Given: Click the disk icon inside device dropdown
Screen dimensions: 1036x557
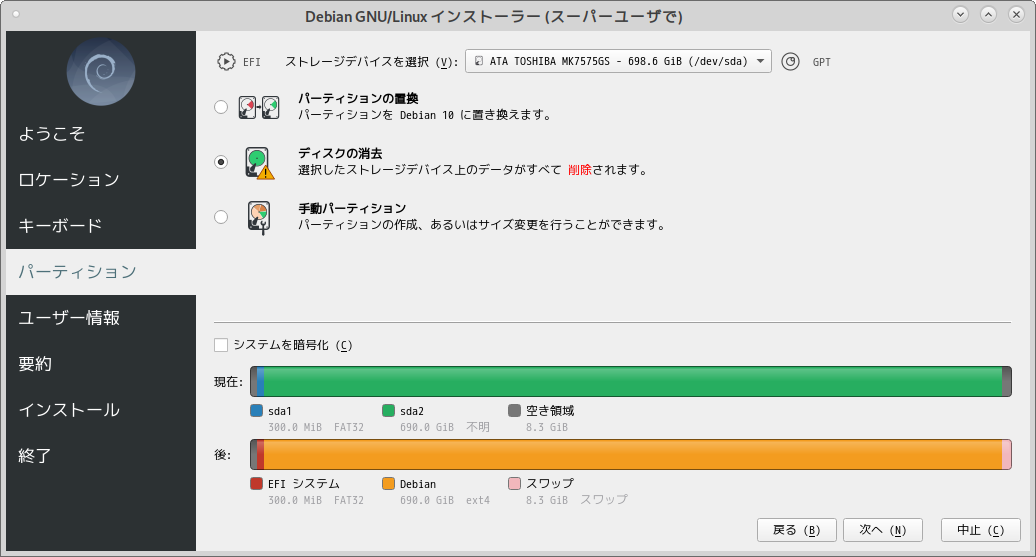Looking at the screenshot, I should (479, 61).
